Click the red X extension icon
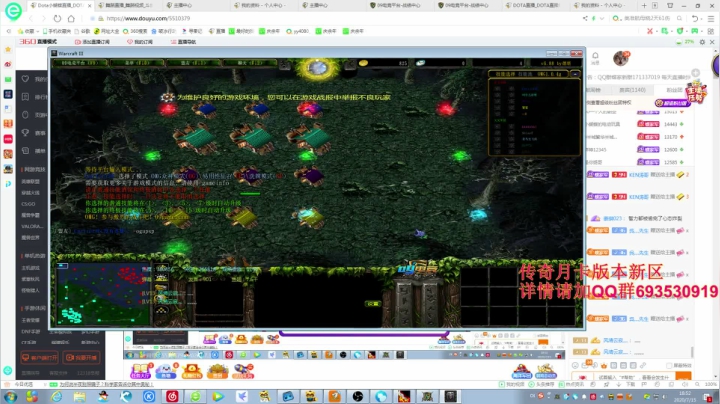Screen dimensions: 720x404 coord(650,31)
